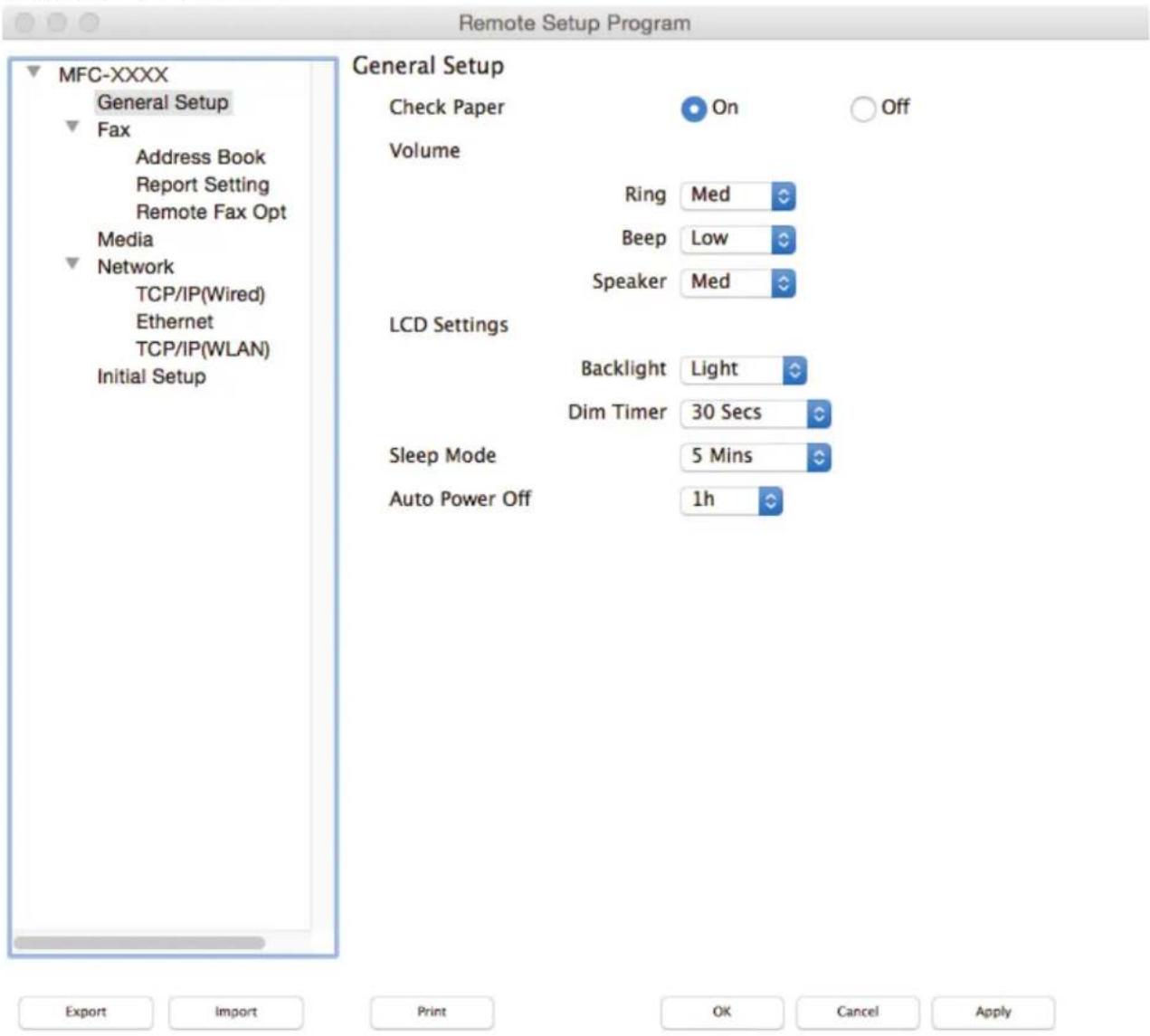Open Remote Fax Opt settings
The image size is (1150, 1036).
click(x=211, y=212)
